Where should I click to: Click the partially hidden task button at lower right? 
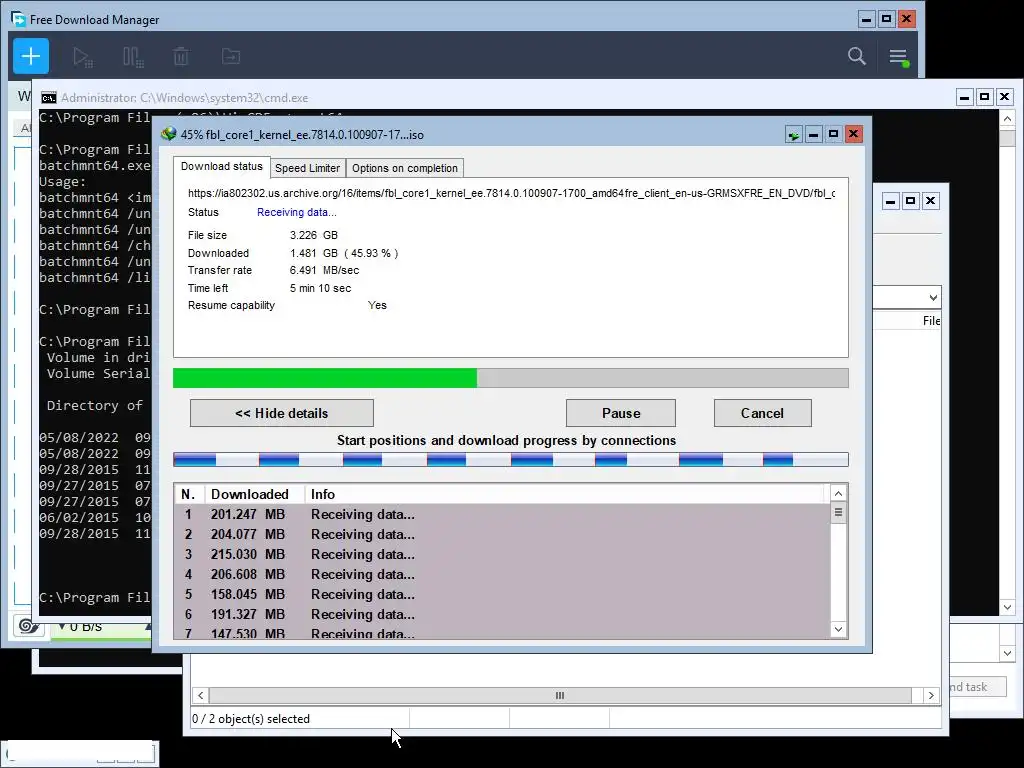pos(977,687)
